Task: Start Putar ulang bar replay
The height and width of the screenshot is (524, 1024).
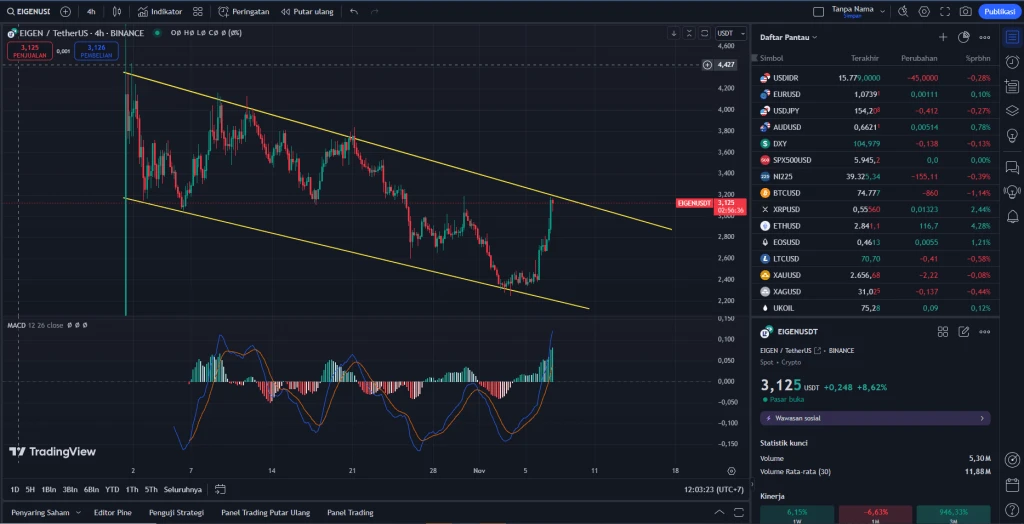Action: coord(307,12)
